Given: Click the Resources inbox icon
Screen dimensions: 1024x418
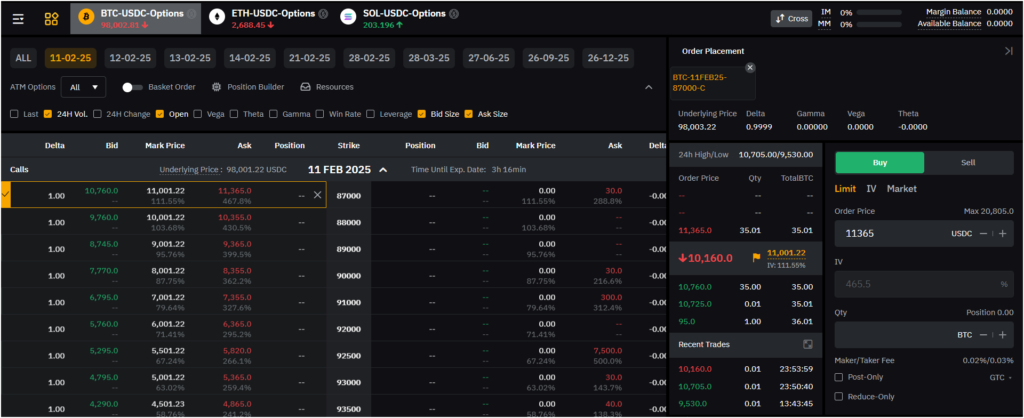Looking at the screenshot, I should point(305,87).
